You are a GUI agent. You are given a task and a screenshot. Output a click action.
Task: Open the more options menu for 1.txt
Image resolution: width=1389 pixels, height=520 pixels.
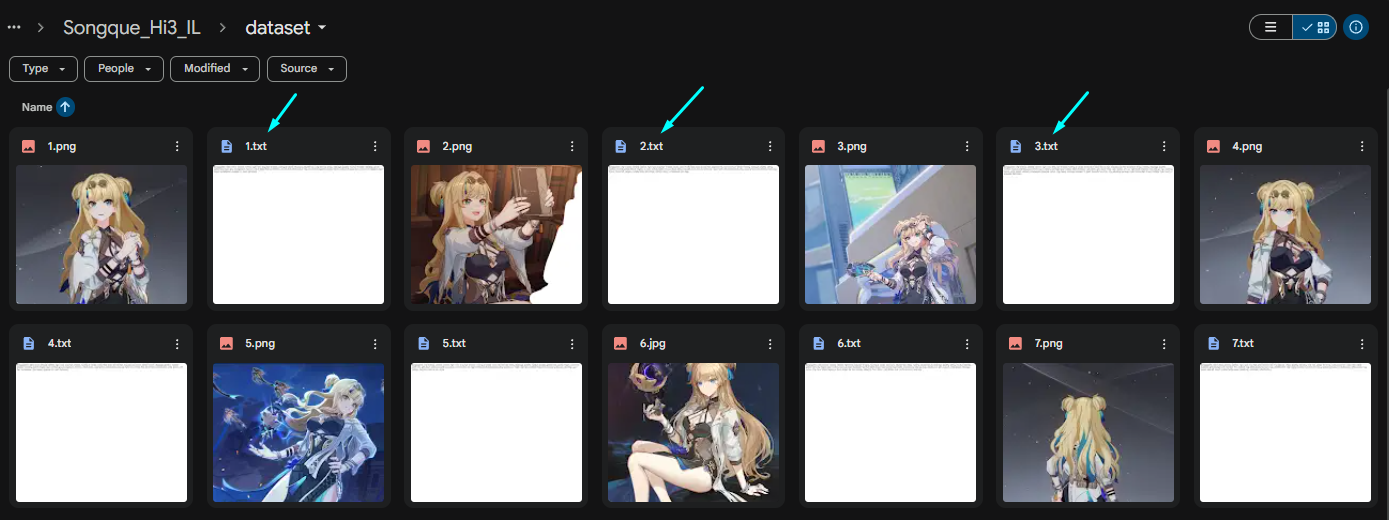(x=375, y=146)
